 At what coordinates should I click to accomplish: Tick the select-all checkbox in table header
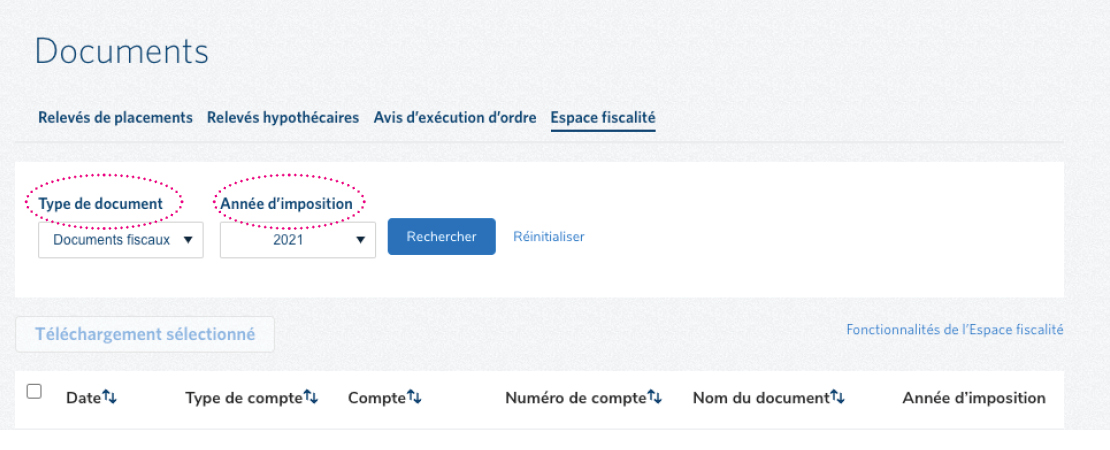(x=34, y=392)
